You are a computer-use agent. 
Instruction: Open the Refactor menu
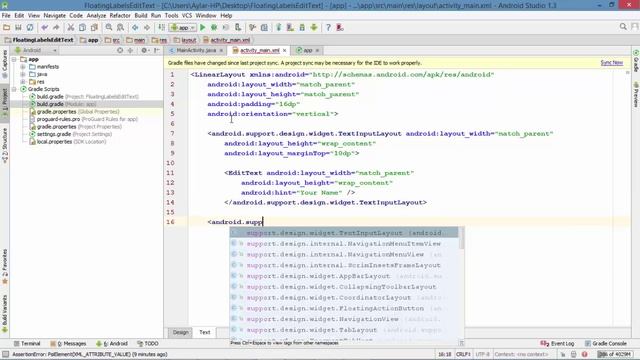tap(120, 16)
